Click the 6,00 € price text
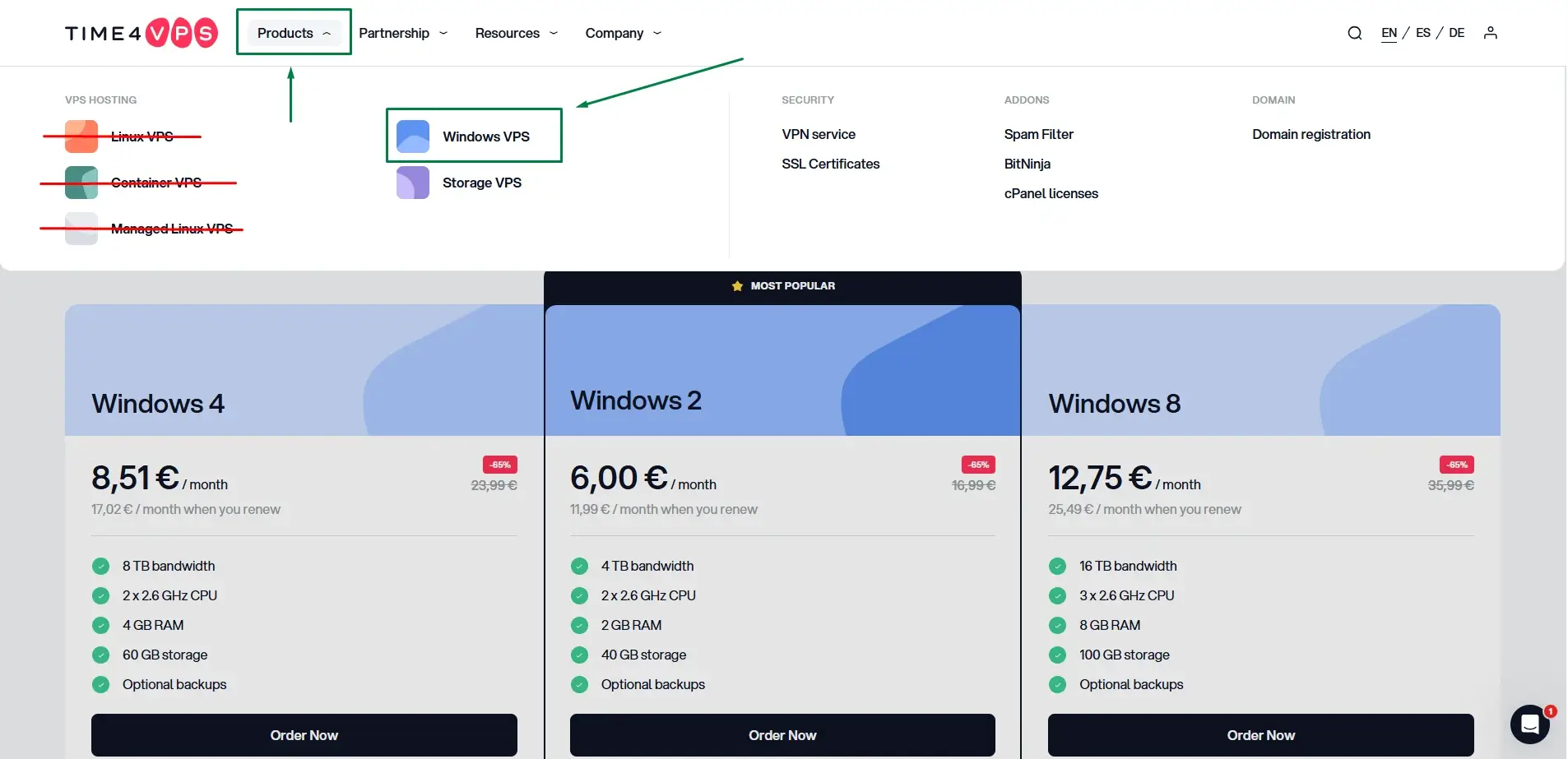This screenshot has width=1568, height=759. 619,478
